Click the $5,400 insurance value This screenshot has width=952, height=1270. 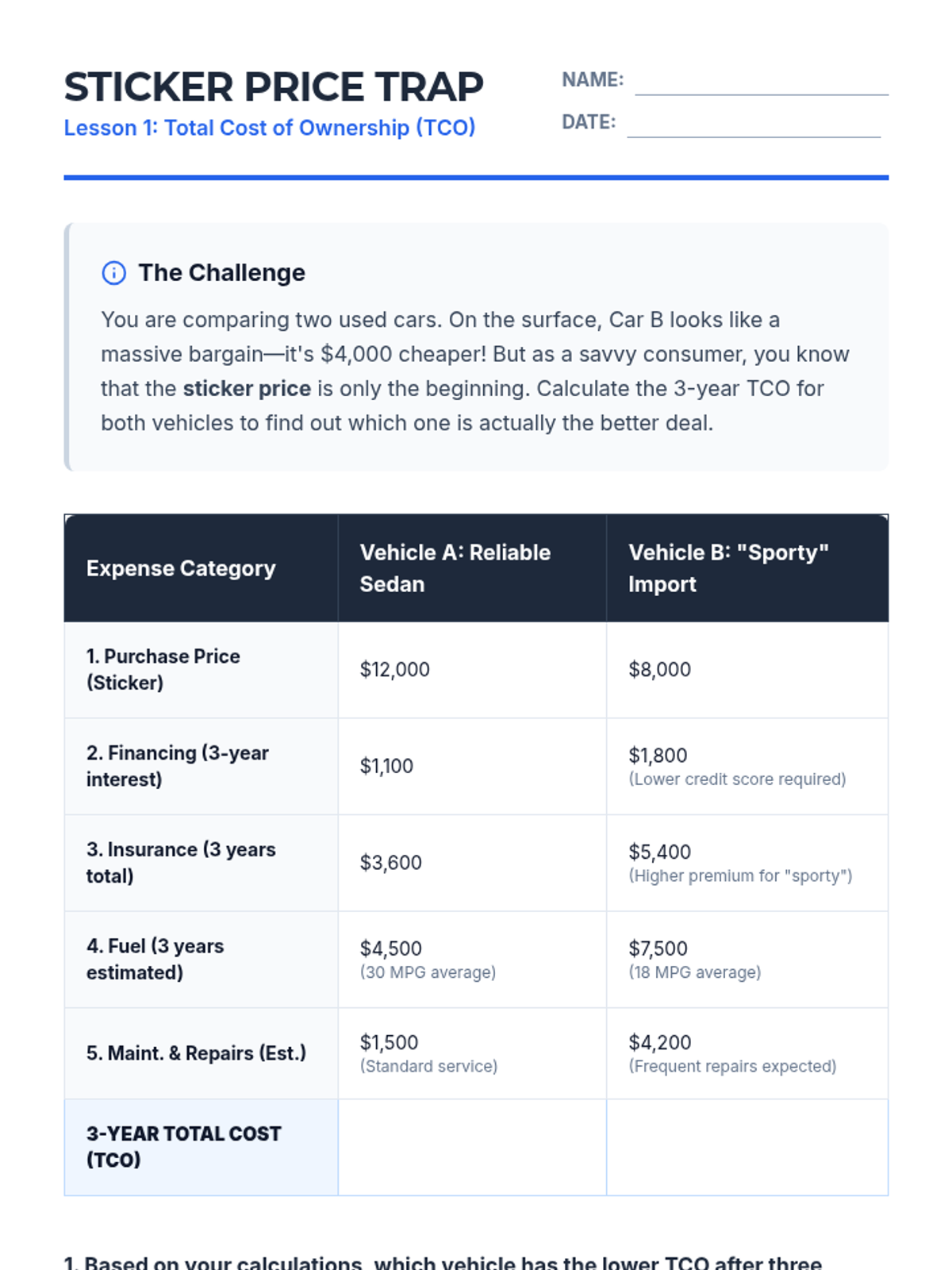pos(659,852)
